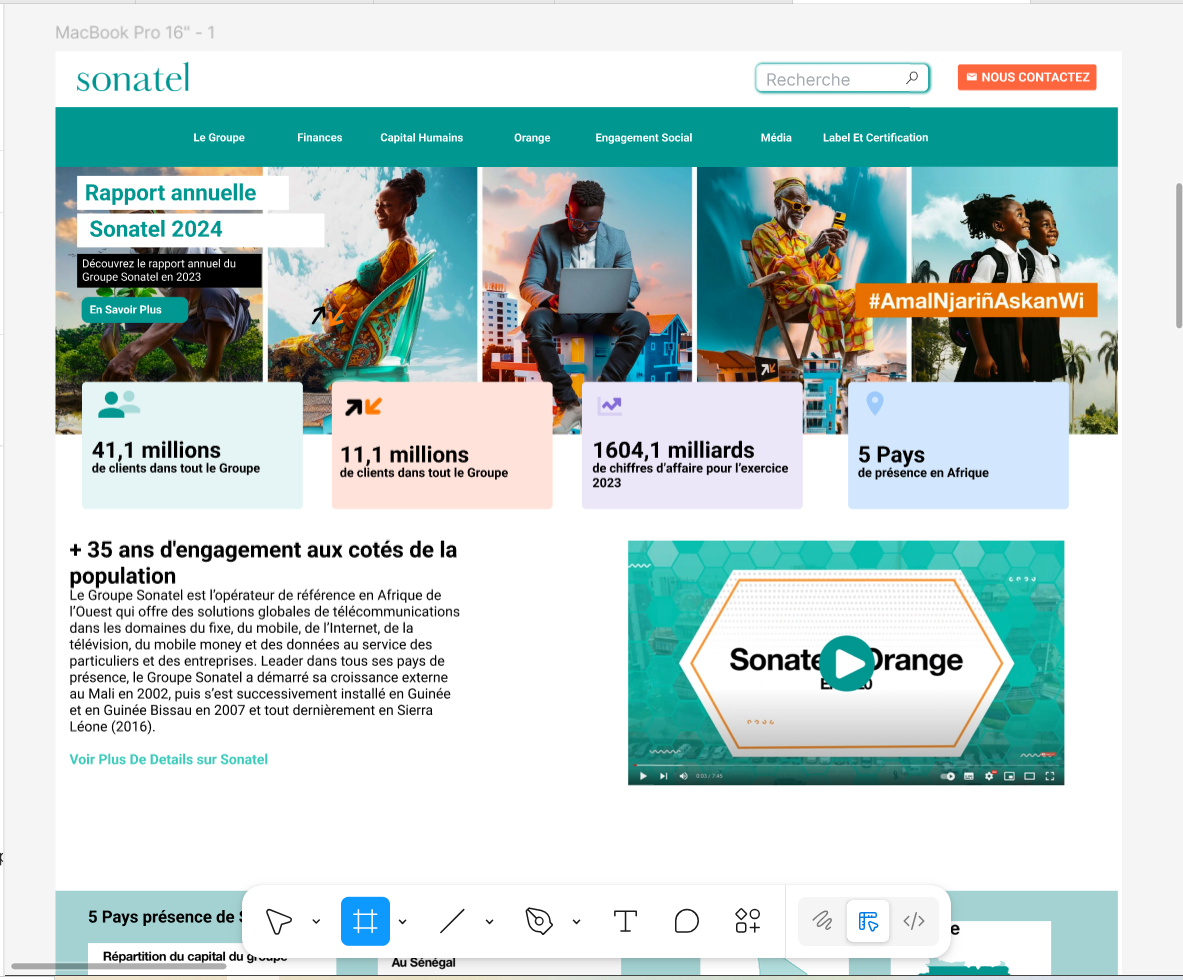Click Voir Plus De Details sur Sonatel
This screenshot has height=980, width=1183.
coord(168,760)
